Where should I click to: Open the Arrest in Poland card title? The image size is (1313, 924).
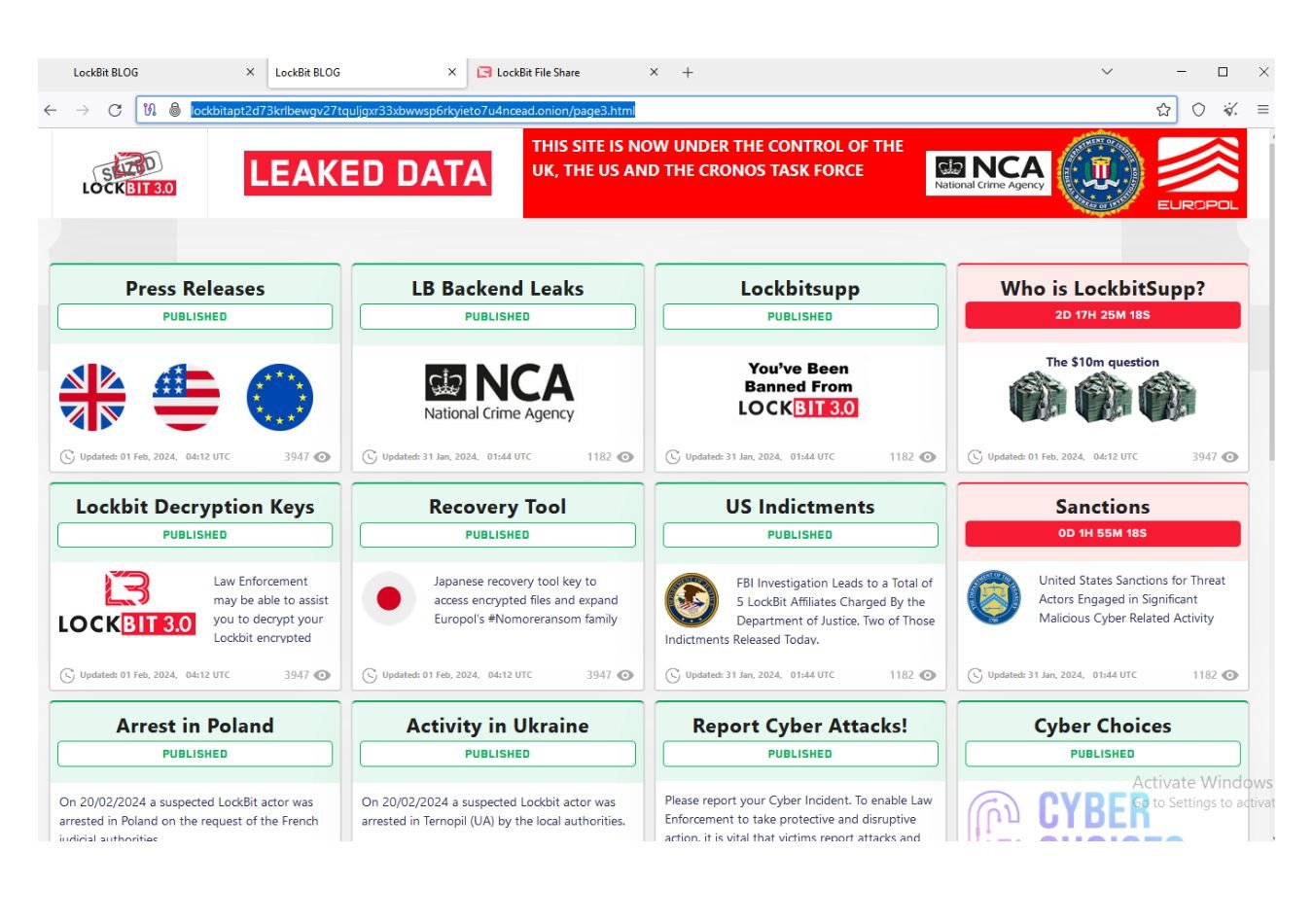click(x=195, y=726)
